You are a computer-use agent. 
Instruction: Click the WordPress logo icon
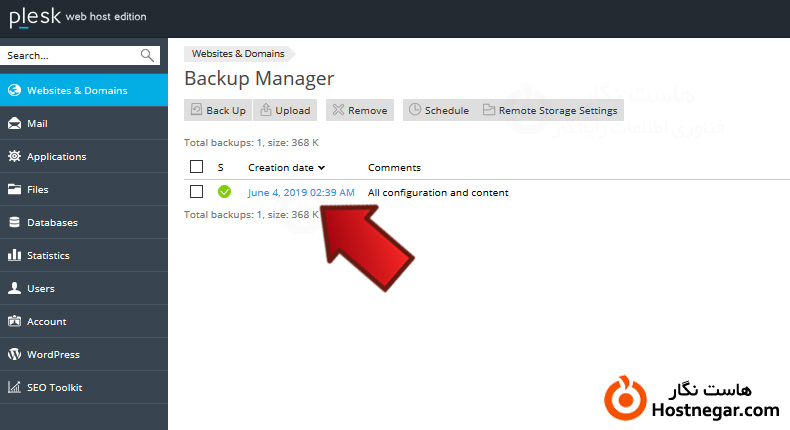coord(14,355)
